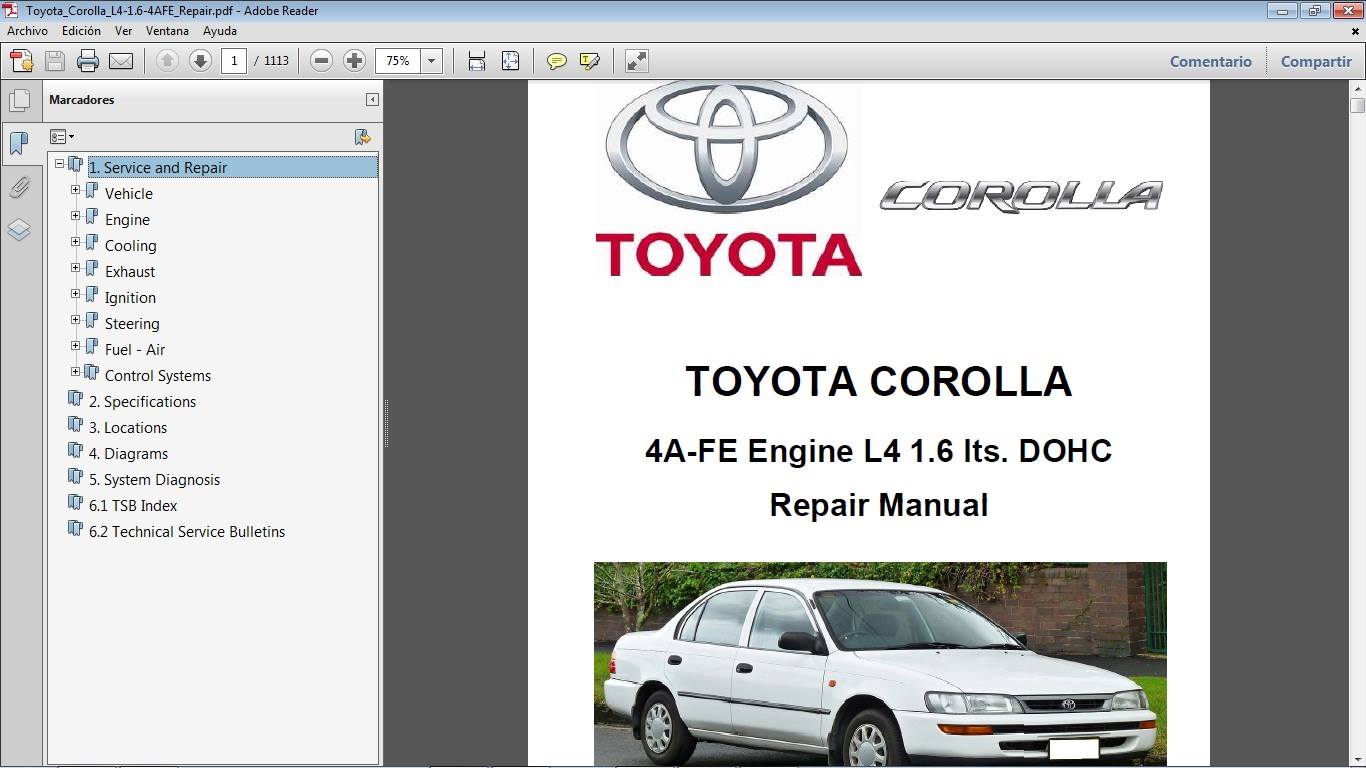This screenshot has width=1366, height=768.
Task: Open the Edición menu
Action: 81,31
